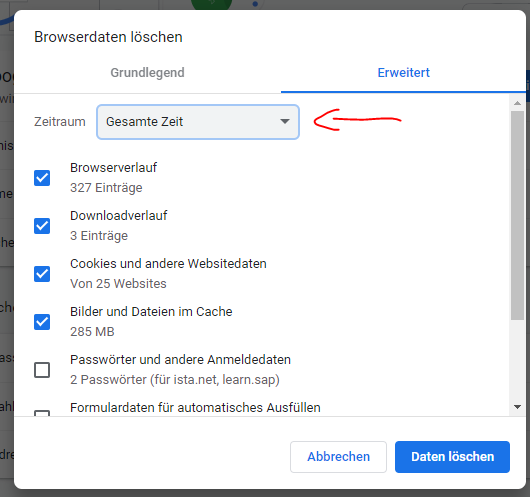This screenshot has height=497, width=530.
Task: Click the scrollbar down arrow
Action: click(517, 407)
